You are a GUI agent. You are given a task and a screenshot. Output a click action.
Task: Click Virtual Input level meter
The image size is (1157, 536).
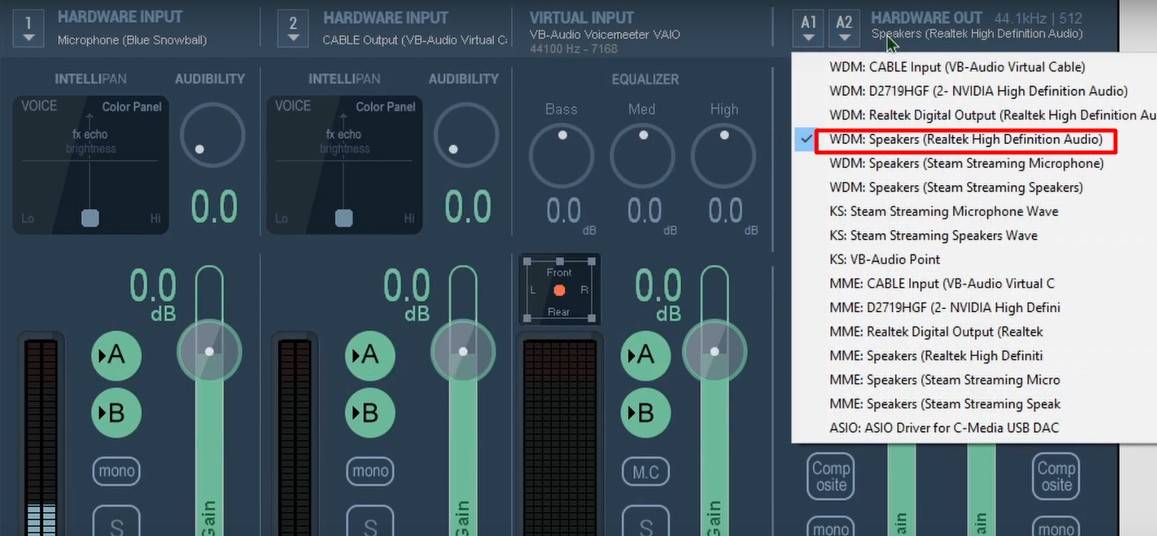pyautogui.click(x=560, y=433)
